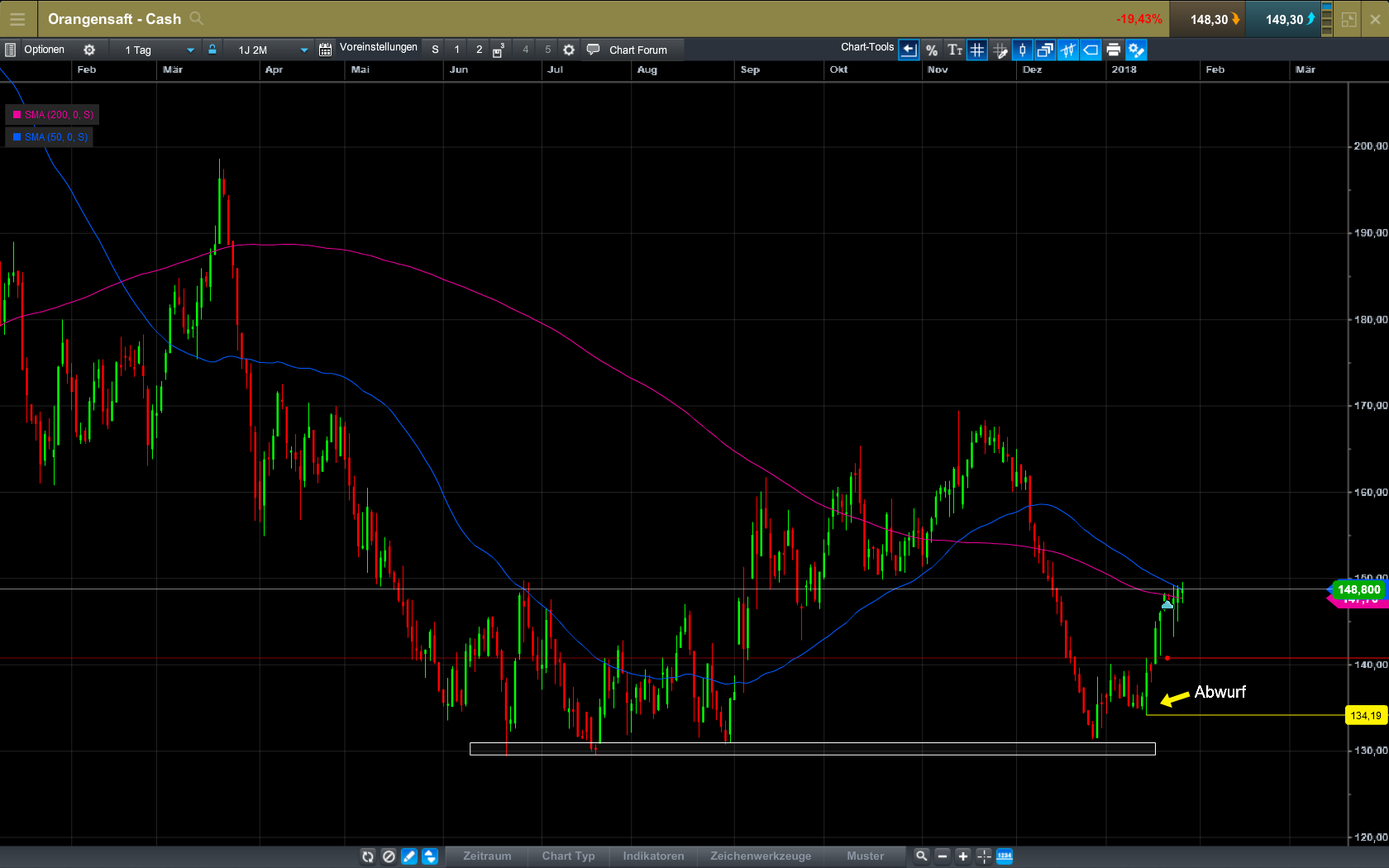Screen dimensions: 1389x868
Task: Open the font settings (Tt) icon
Action: [x=955, y=50]
